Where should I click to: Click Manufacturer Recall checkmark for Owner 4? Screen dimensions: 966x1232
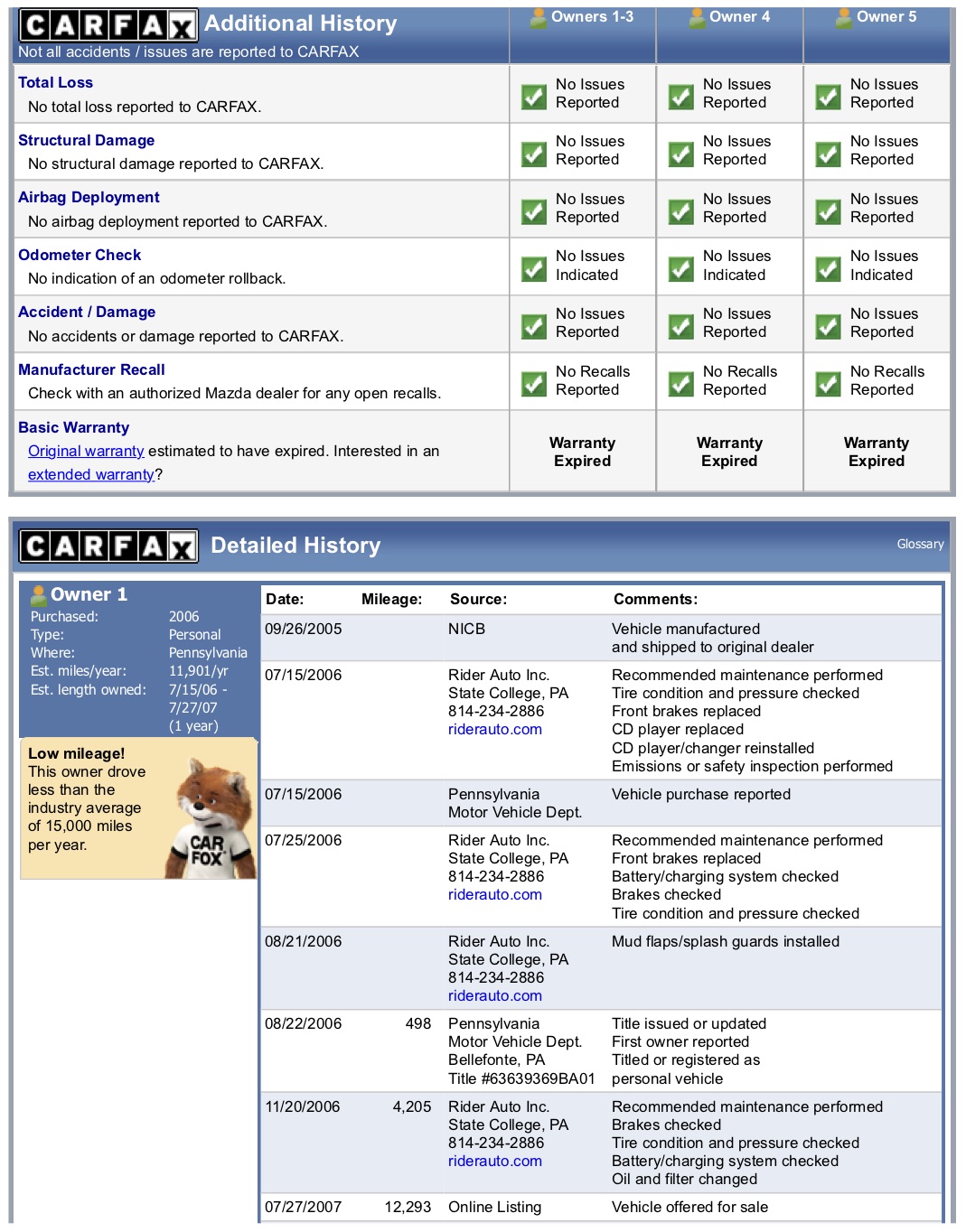[681, 384]
